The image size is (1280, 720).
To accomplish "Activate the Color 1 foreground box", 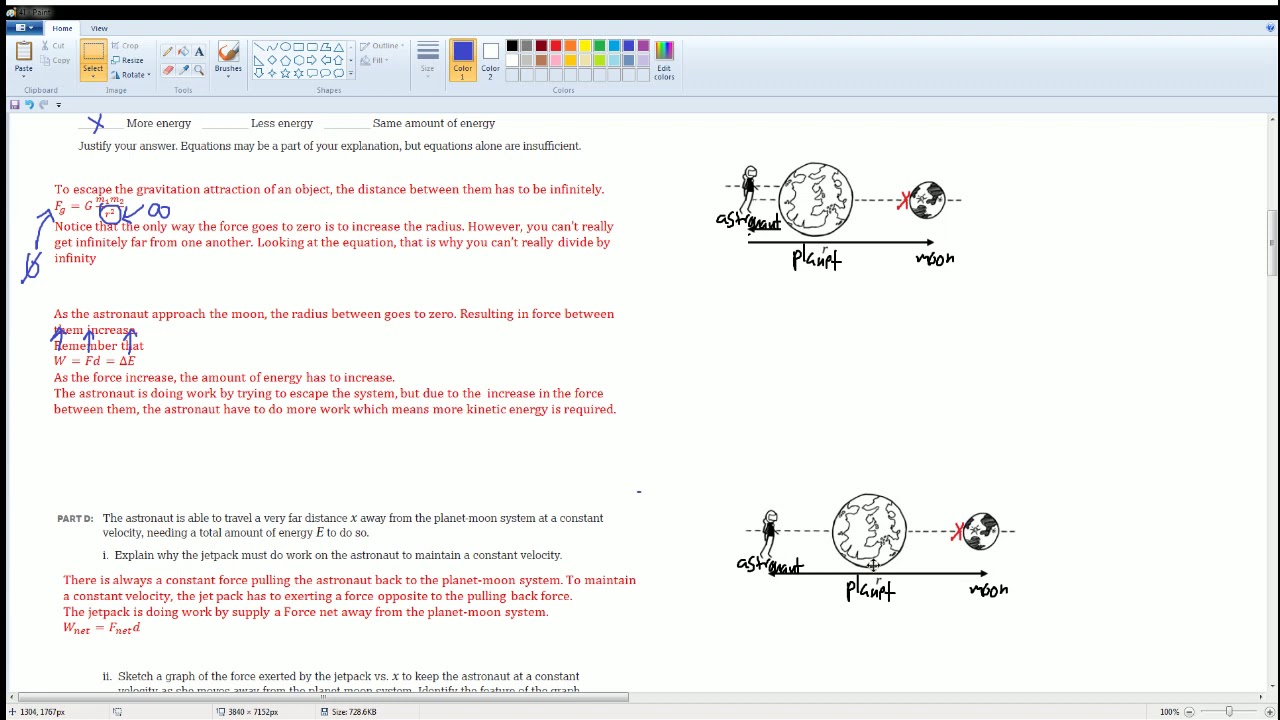I will tap(462, 58).
